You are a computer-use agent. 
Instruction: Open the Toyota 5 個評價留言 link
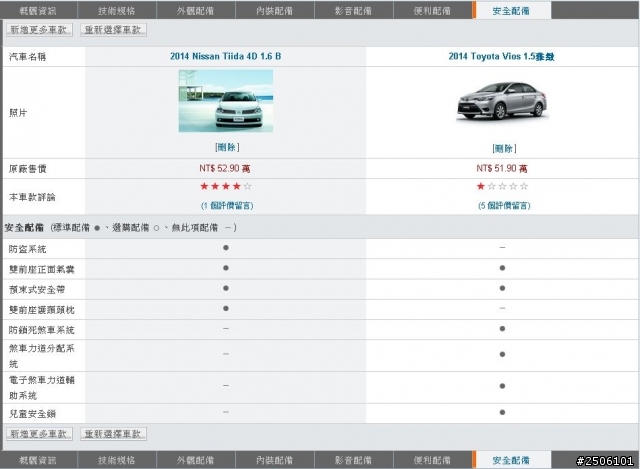coord(504,205)
